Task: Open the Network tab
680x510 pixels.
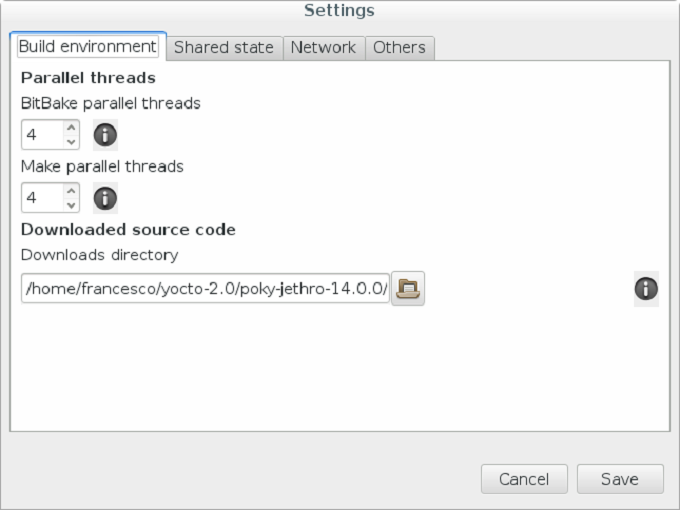Action: point(323,47)
